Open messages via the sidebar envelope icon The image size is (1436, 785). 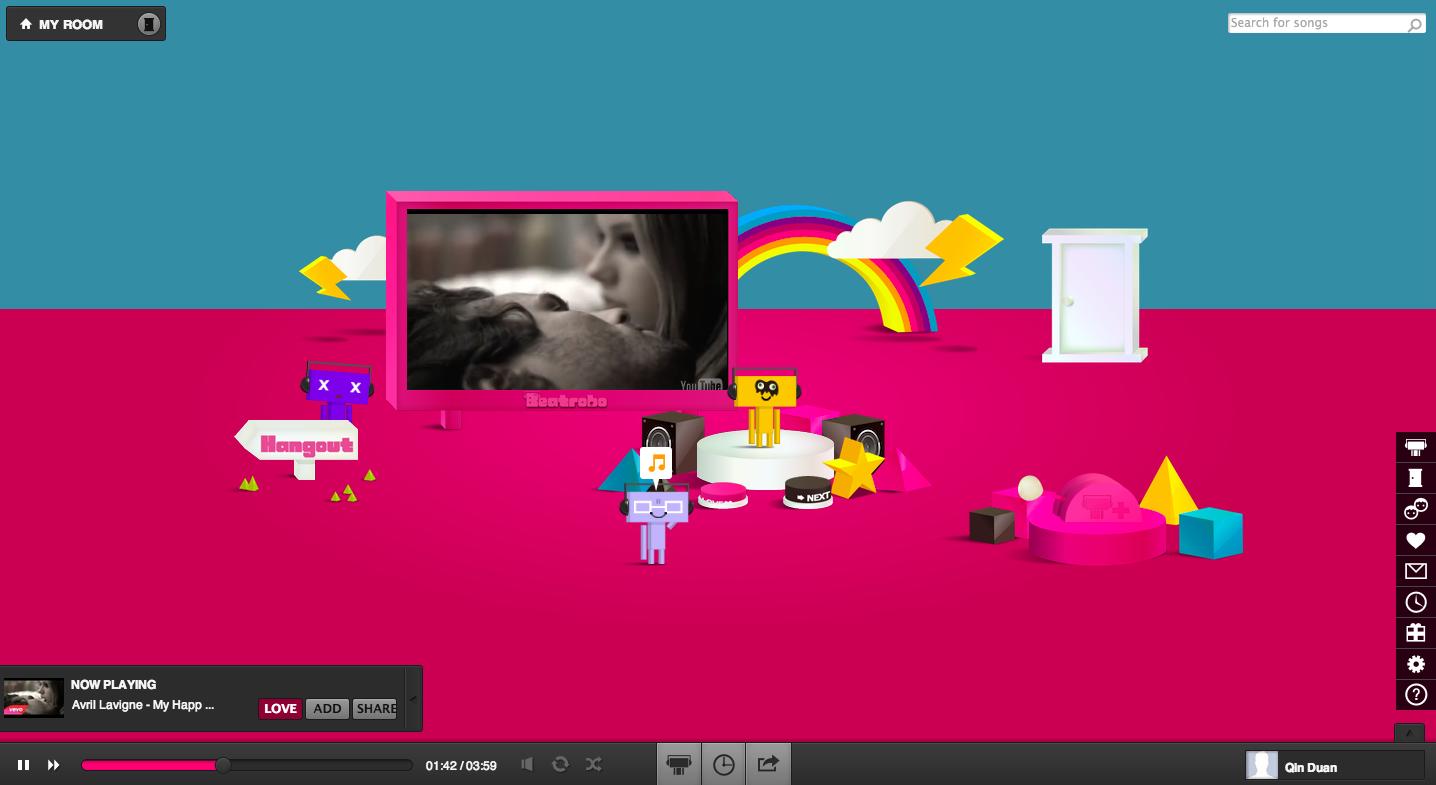(x=1416, y=571)
